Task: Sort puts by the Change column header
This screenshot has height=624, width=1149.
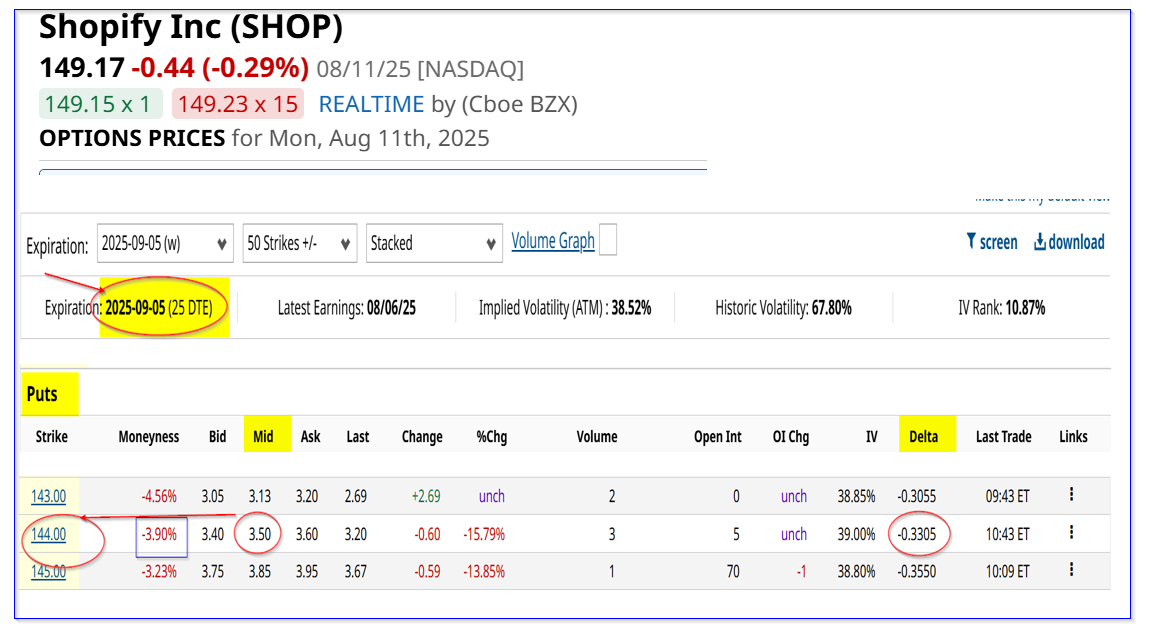Action: [x=422, y=437]
